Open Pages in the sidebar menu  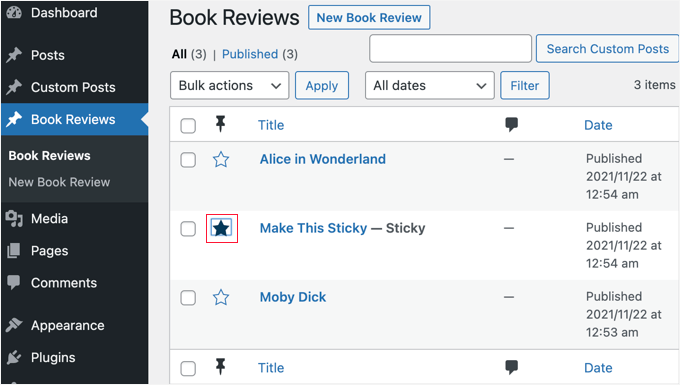pos(49,251)
